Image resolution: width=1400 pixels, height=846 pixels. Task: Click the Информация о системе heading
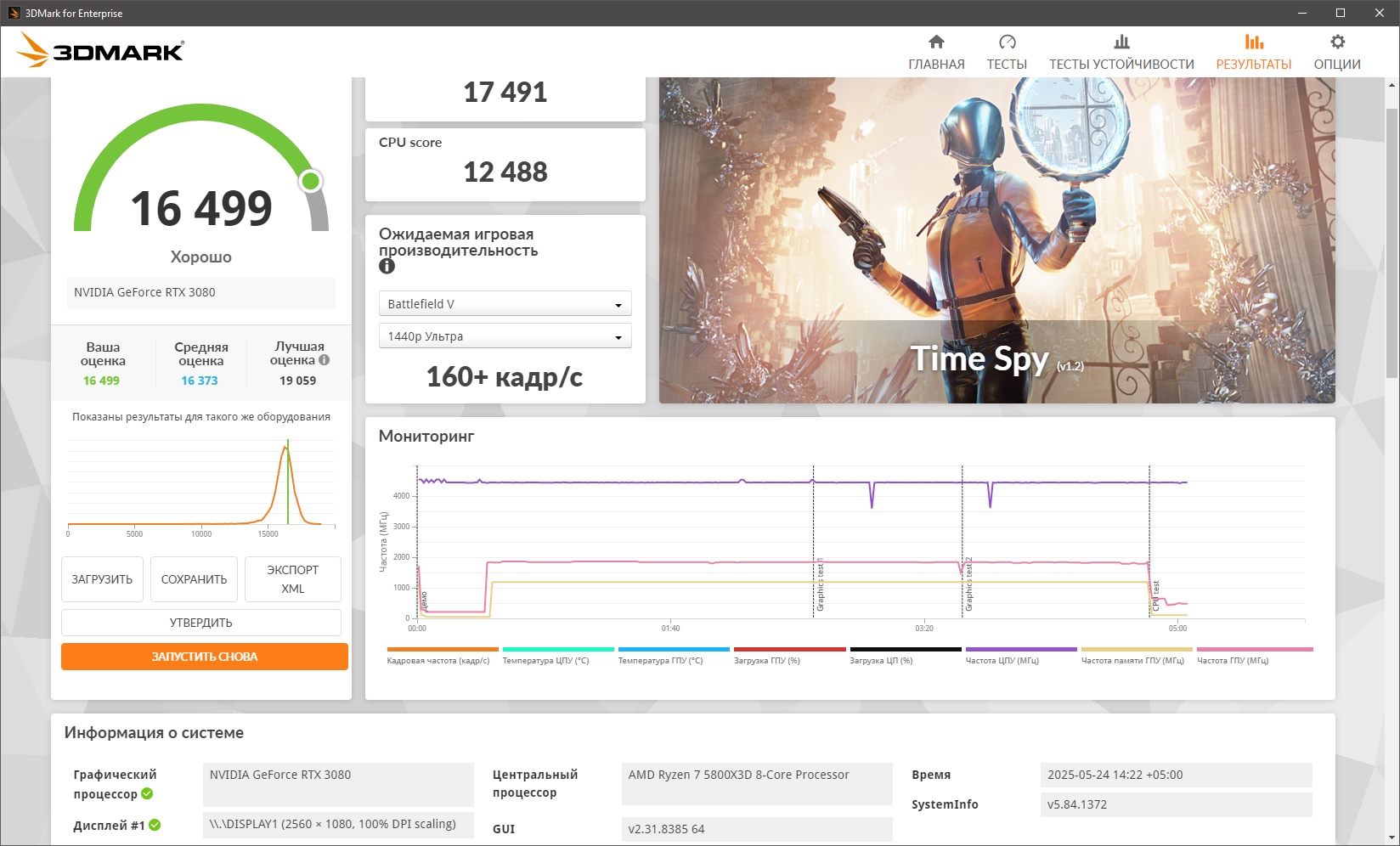(154, 732)
